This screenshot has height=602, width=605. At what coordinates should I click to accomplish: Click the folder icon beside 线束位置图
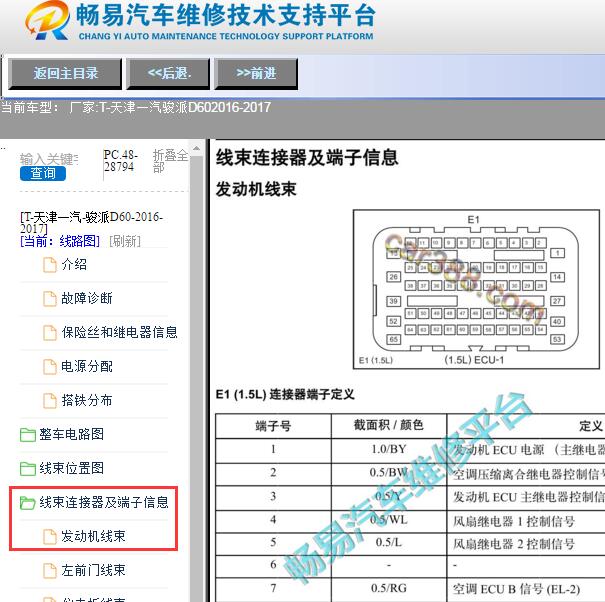point(27,468)
